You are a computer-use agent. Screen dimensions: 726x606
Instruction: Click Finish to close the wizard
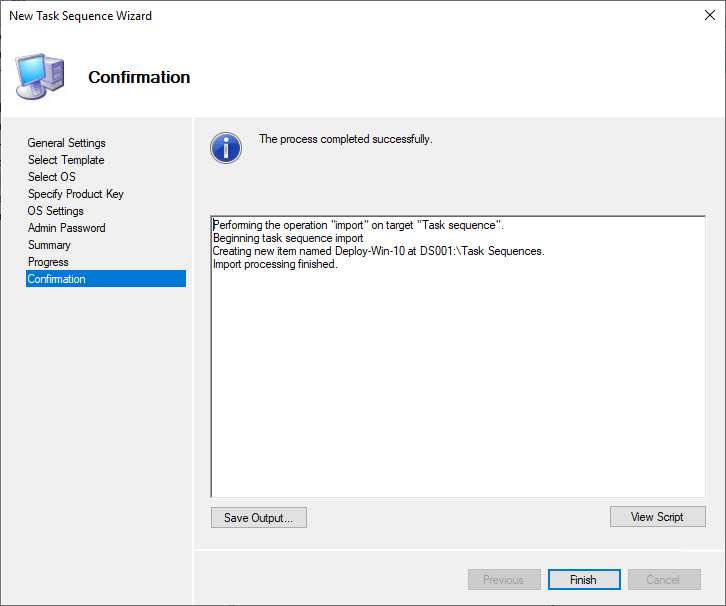coord(583,580)
